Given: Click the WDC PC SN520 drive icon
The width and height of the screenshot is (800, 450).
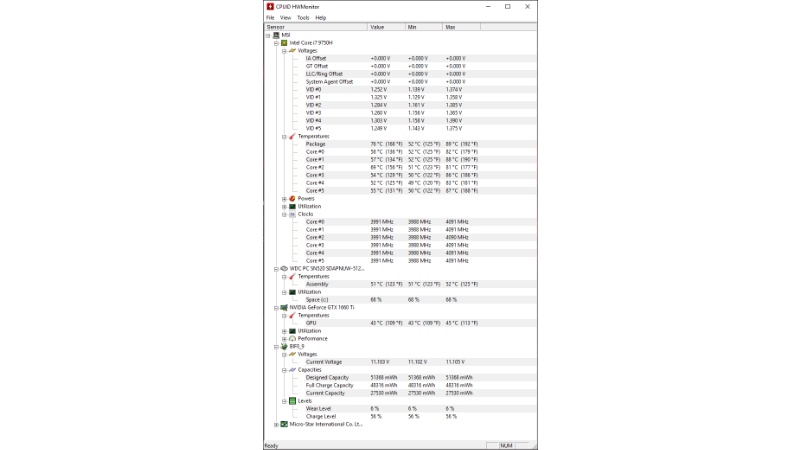Looking at the screenshot, I should (284, 268).
